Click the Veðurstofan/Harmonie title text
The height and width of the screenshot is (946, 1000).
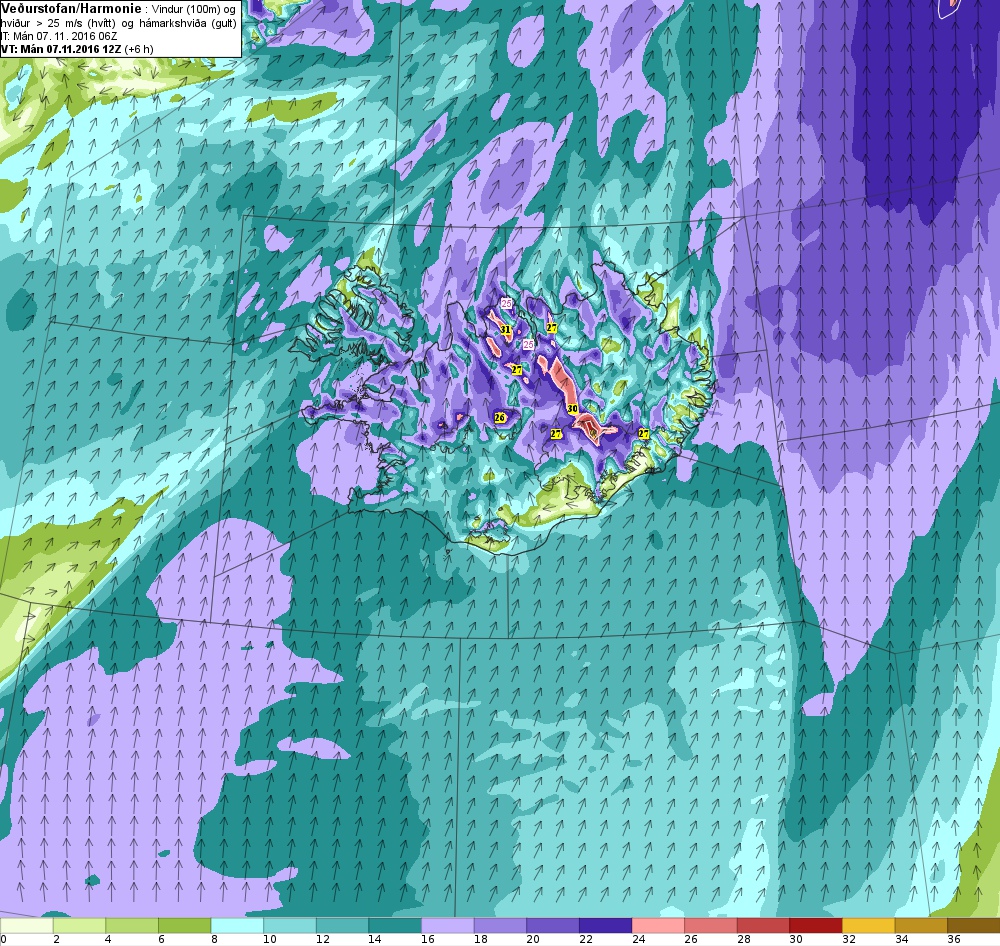[x=71, y=9]
